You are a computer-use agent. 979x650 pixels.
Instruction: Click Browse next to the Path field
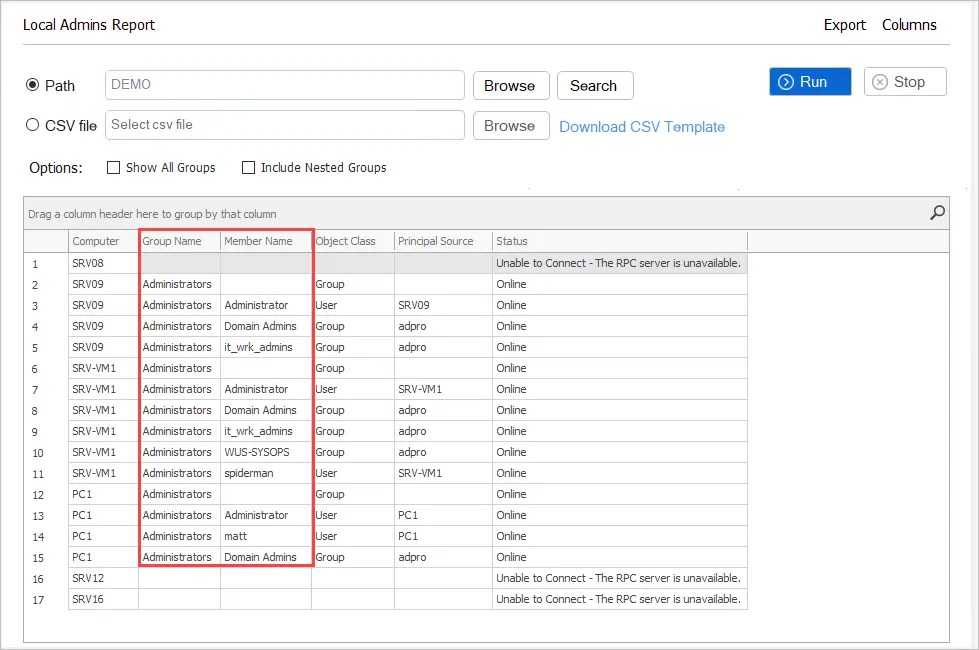click(510, 86)
